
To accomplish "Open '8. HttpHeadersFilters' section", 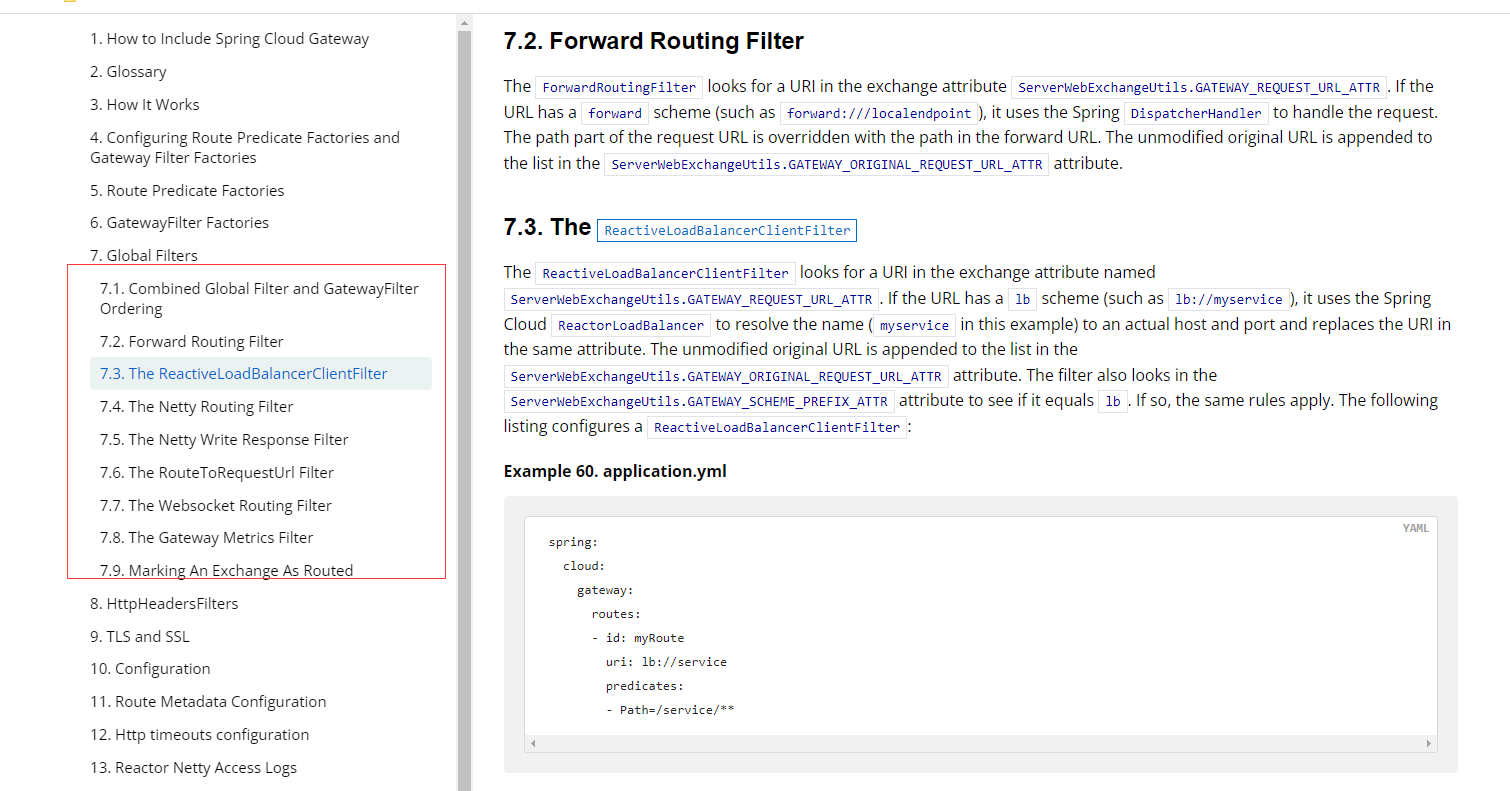I will [x=164, y=604].
